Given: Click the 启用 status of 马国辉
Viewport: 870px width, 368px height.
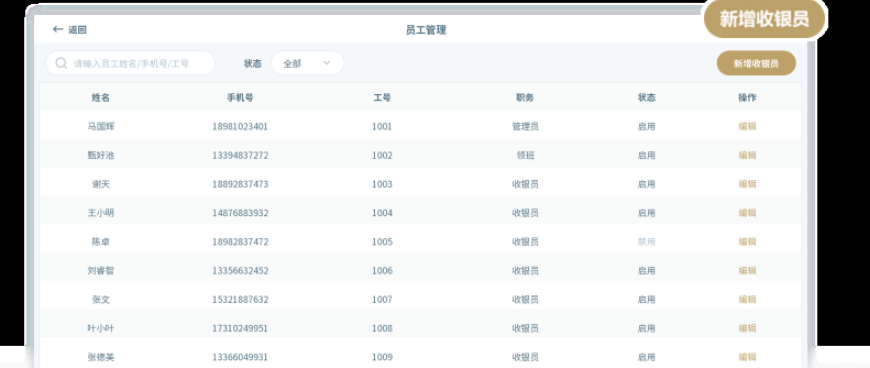Looking at the screenshot, I should click(646, 127).
